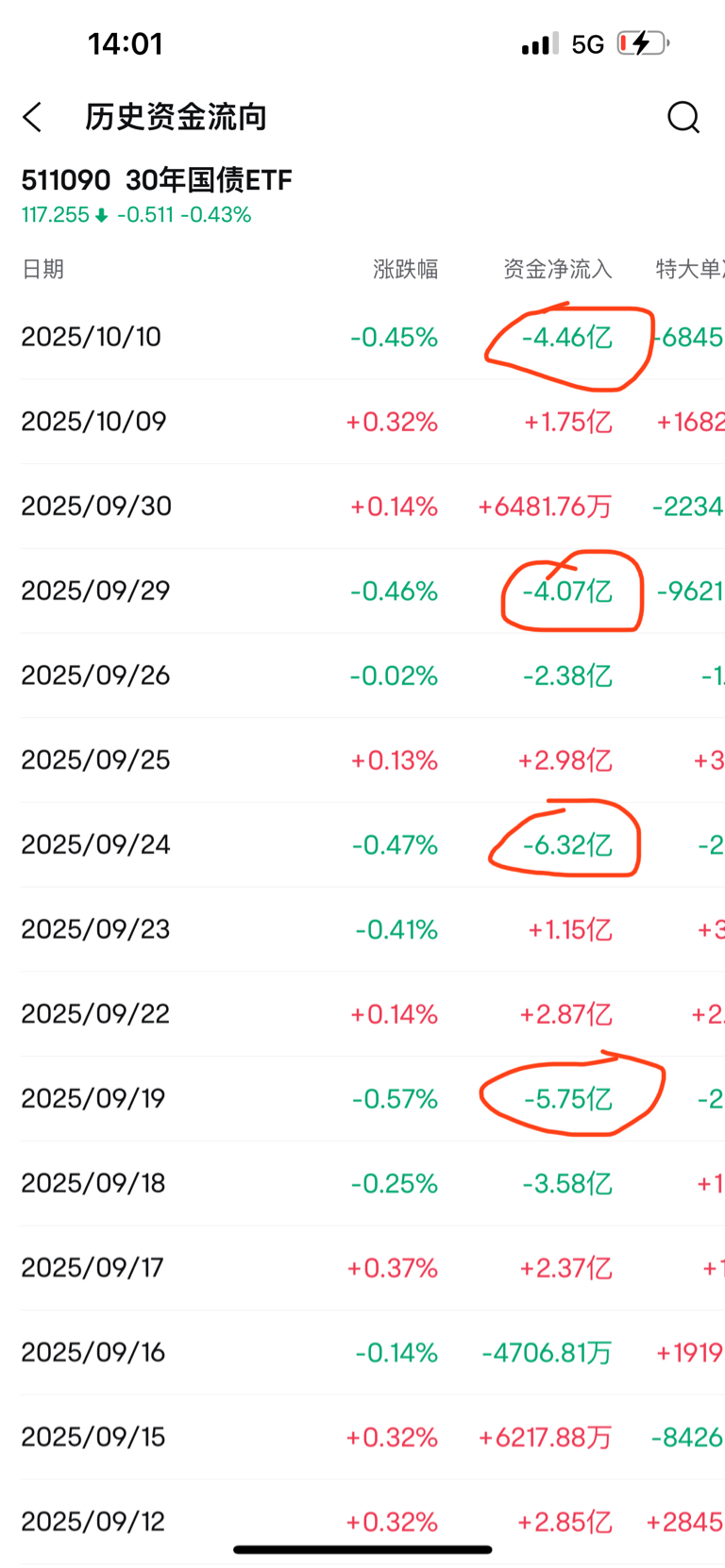Tap circled -4.07亿 net inflow value
The height and width of the screenshot is (1568, 725).
click(567, 592)
